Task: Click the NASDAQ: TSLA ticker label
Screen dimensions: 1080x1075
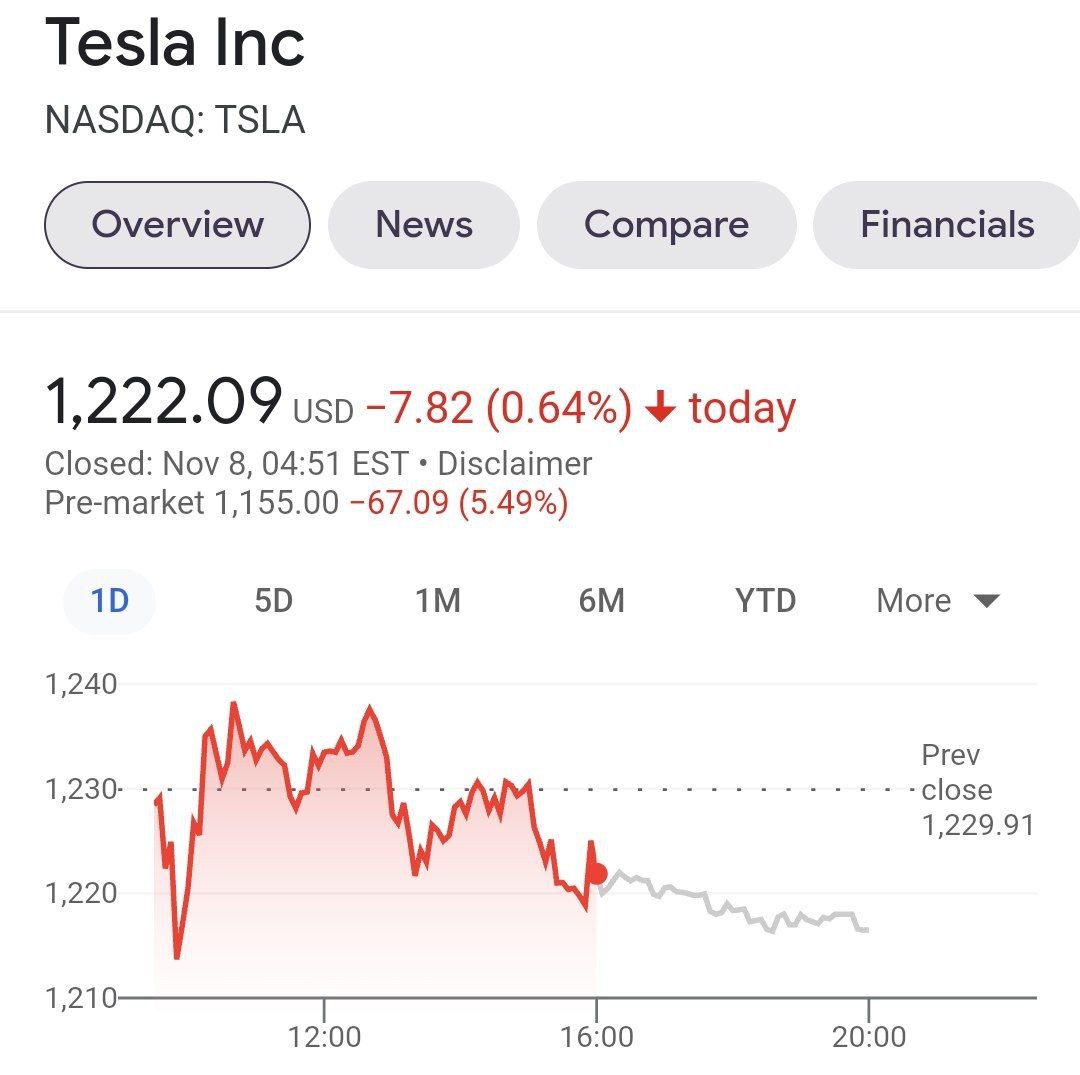Action: (175, 120)
